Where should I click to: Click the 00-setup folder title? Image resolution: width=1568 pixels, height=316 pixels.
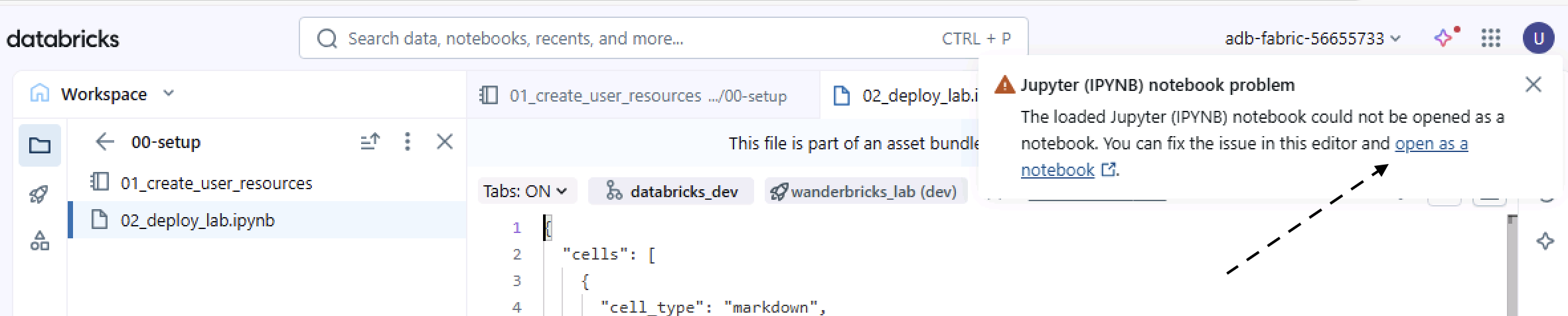[166, 142]
